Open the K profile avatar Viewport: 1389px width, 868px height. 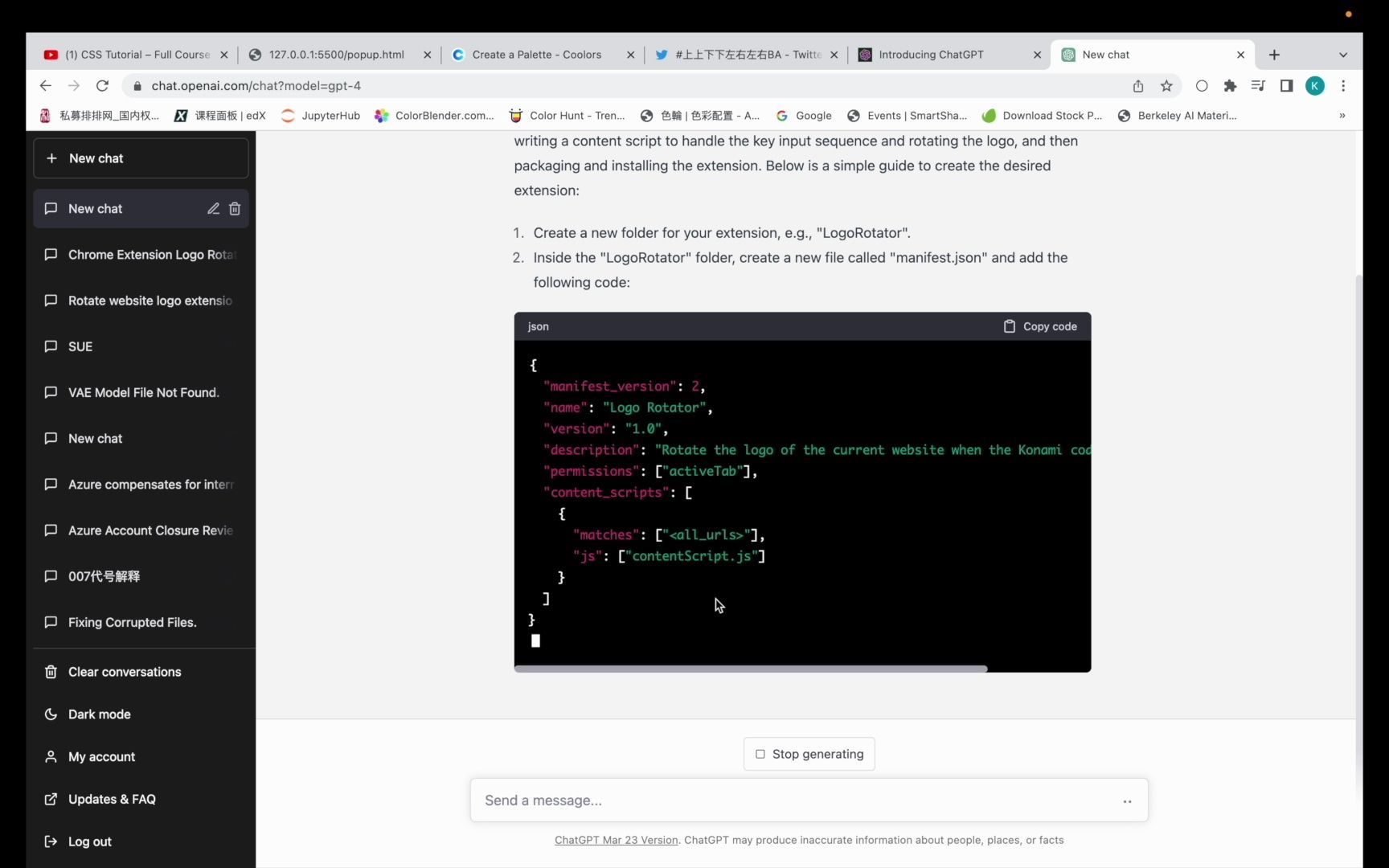(1315, 86)
